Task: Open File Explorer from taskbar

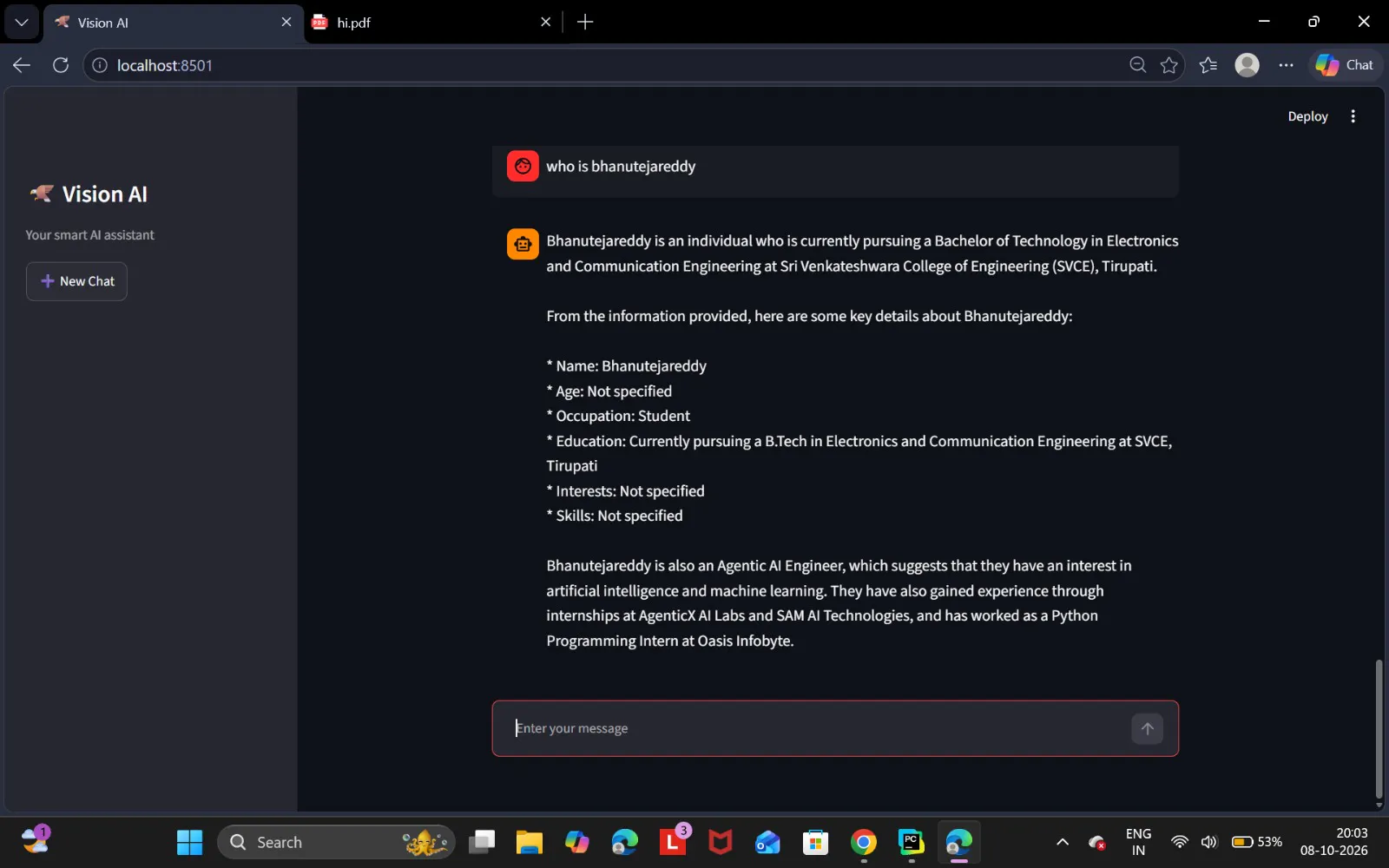Action: tap(529, 842)
